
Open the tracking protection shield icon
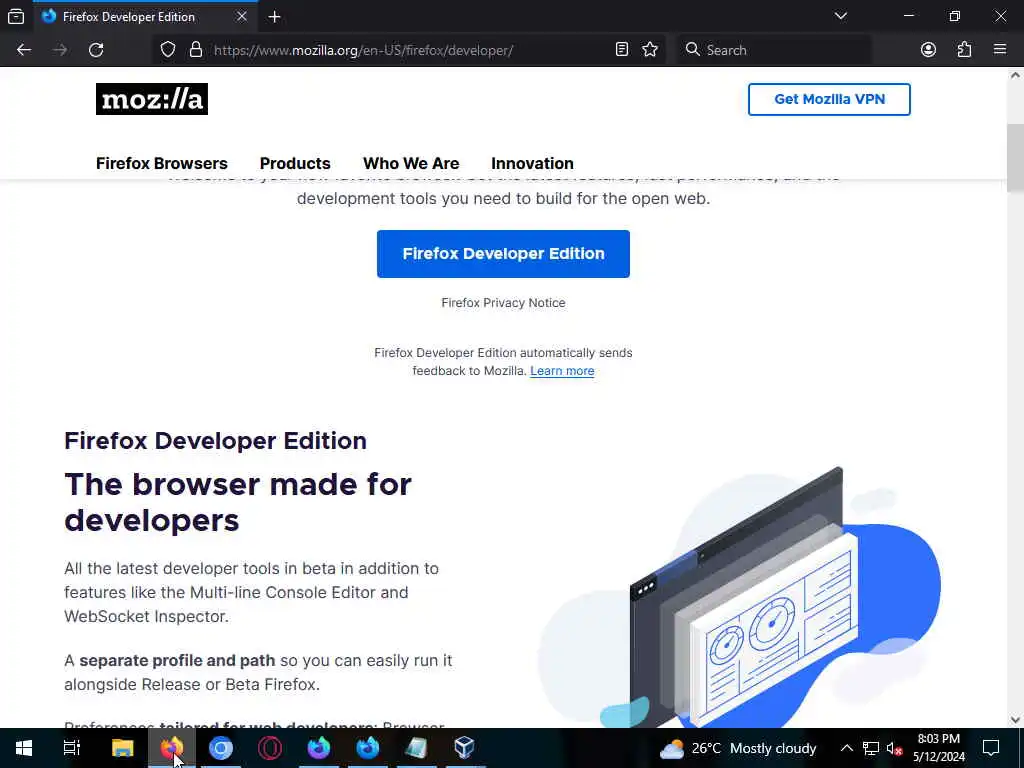pos(168,50)
